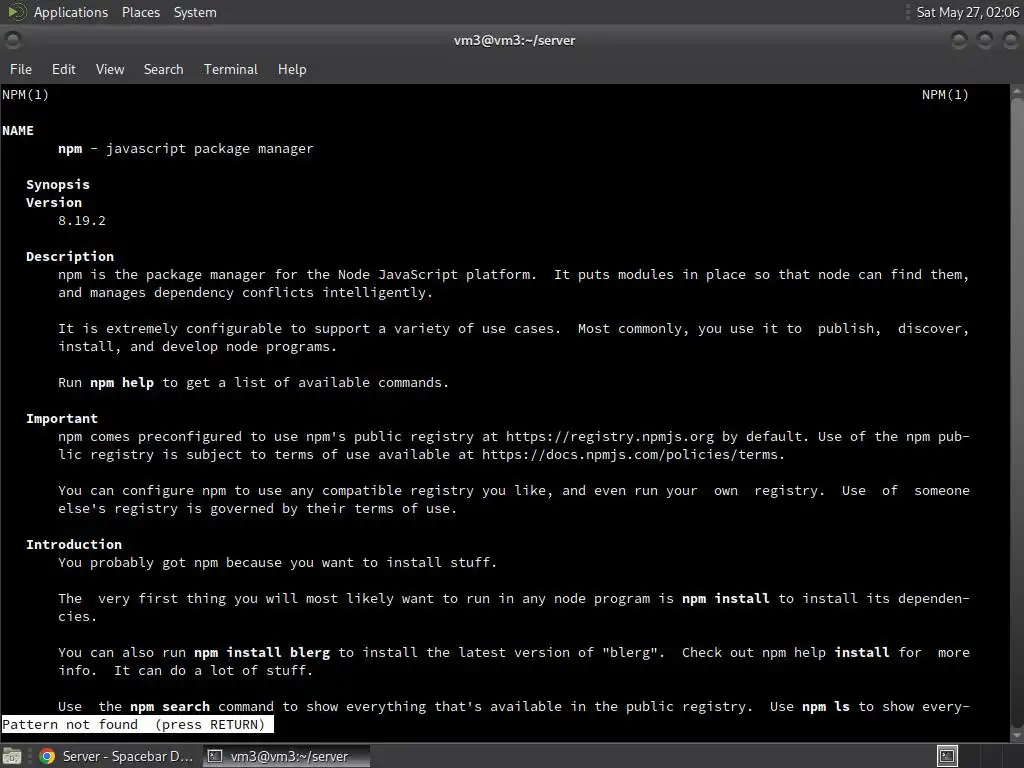Click the https://registry.npmjs.org URL text
The height and width of the screenshot is (768, 1024).
tap(610, 436)
